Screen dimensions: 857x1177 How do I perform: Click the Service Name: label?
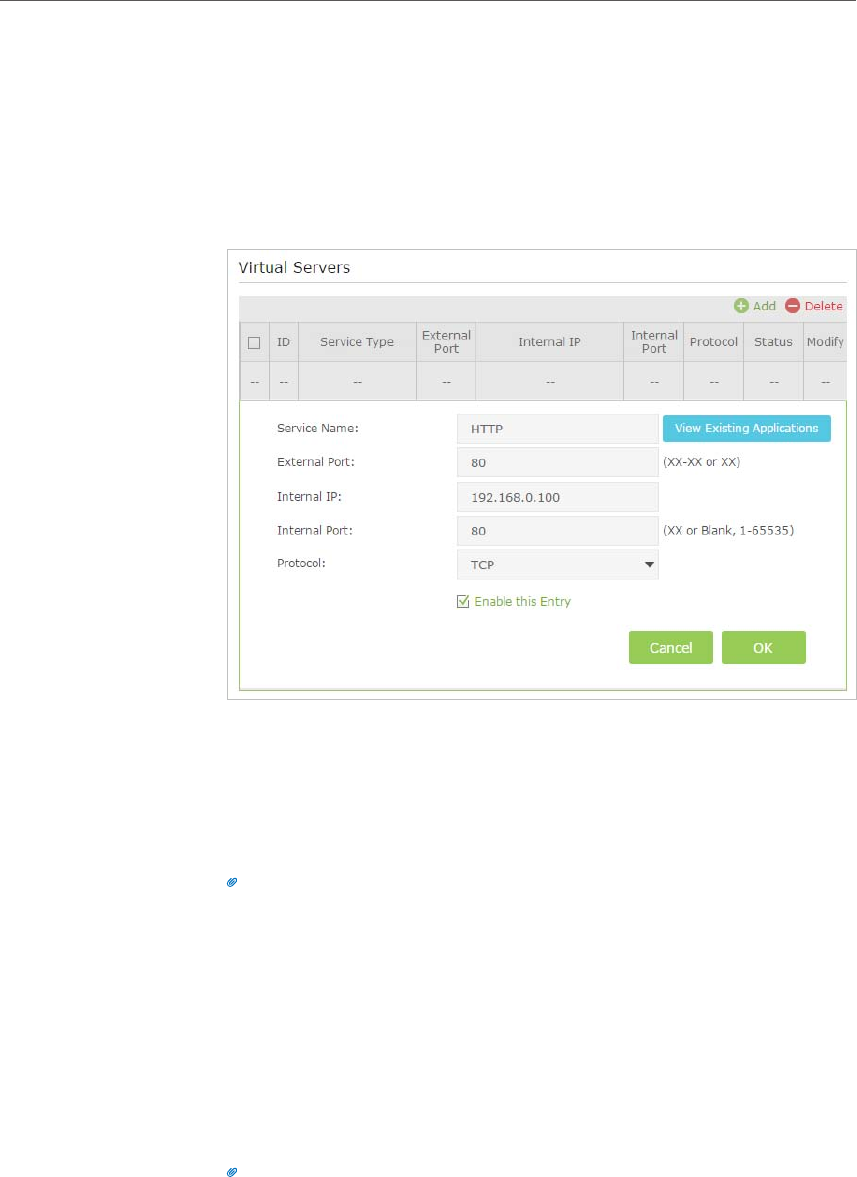point(318,428)
